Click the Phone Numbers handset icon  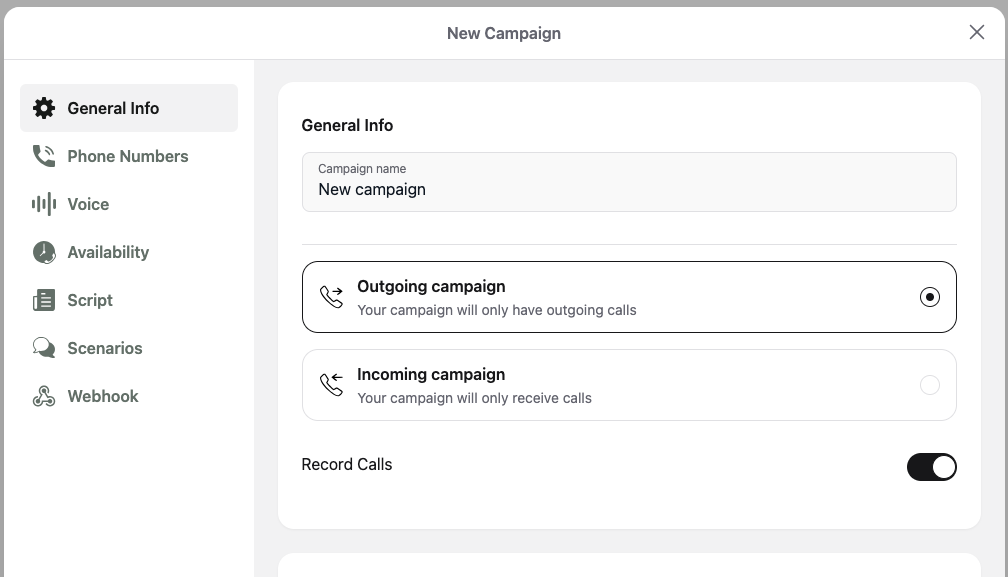point(44,156)
